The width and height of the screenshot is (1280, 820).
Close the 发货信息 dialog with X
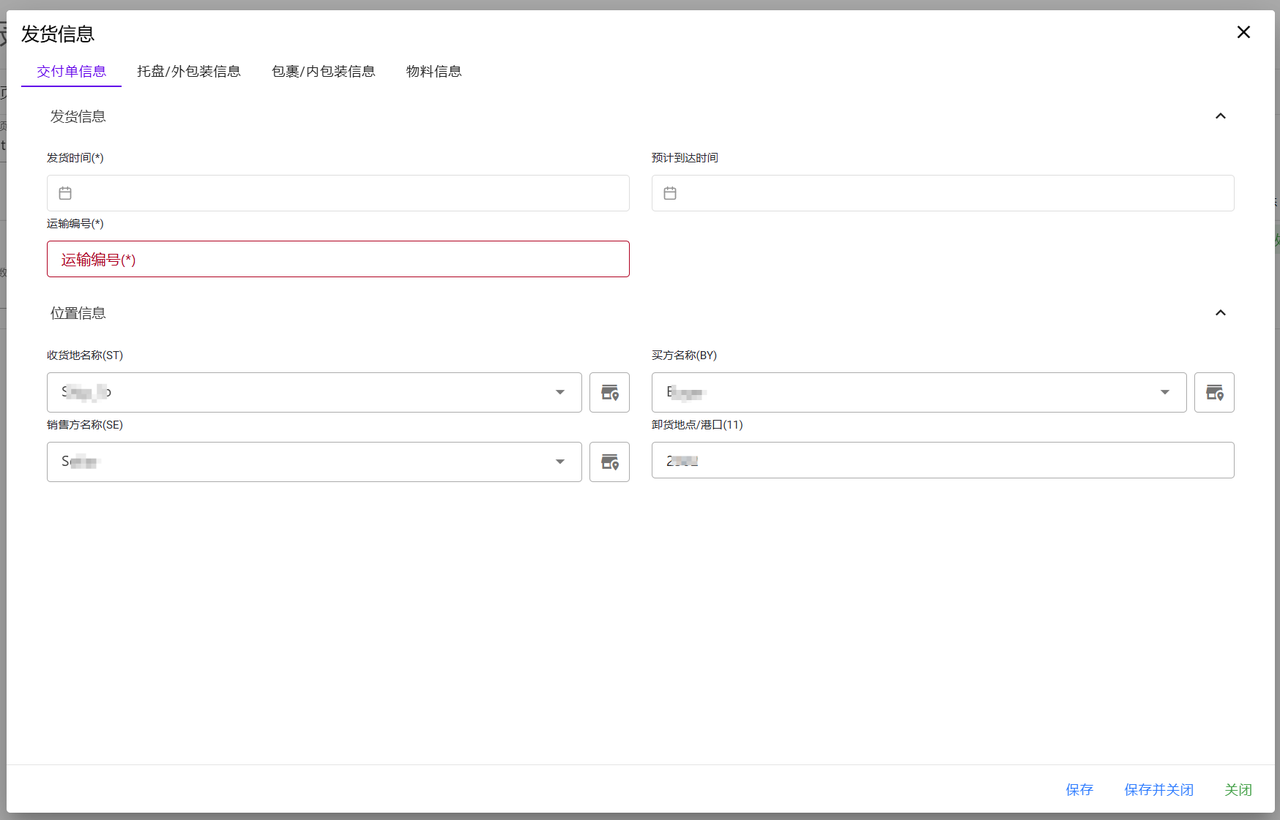[x=1243, y=32]
